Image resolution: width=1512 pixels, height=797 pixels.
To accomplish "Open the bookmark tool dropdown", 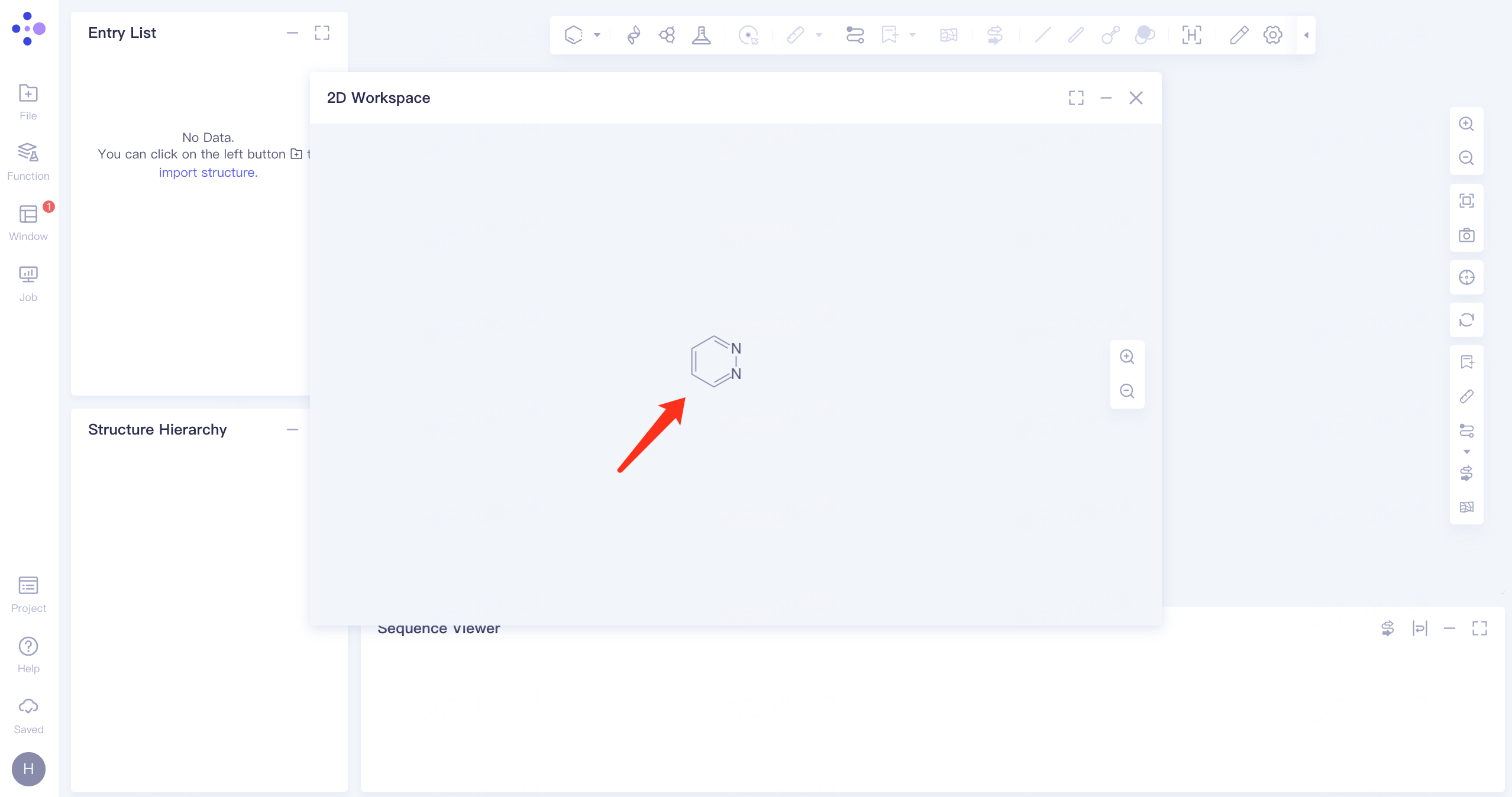I will (911, 35).
